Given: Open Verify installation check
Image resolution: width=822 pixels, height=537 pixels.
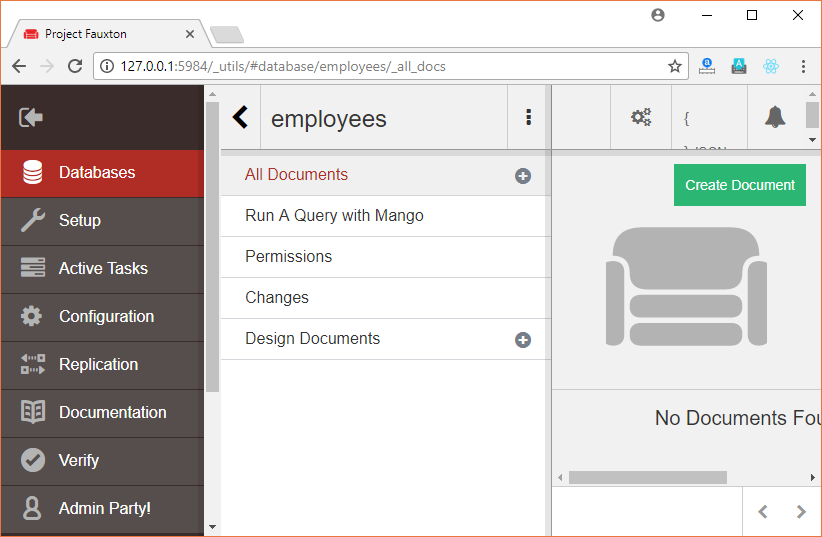Looking at the screenshot, I should pyautogui.click(x=102, y=461).
